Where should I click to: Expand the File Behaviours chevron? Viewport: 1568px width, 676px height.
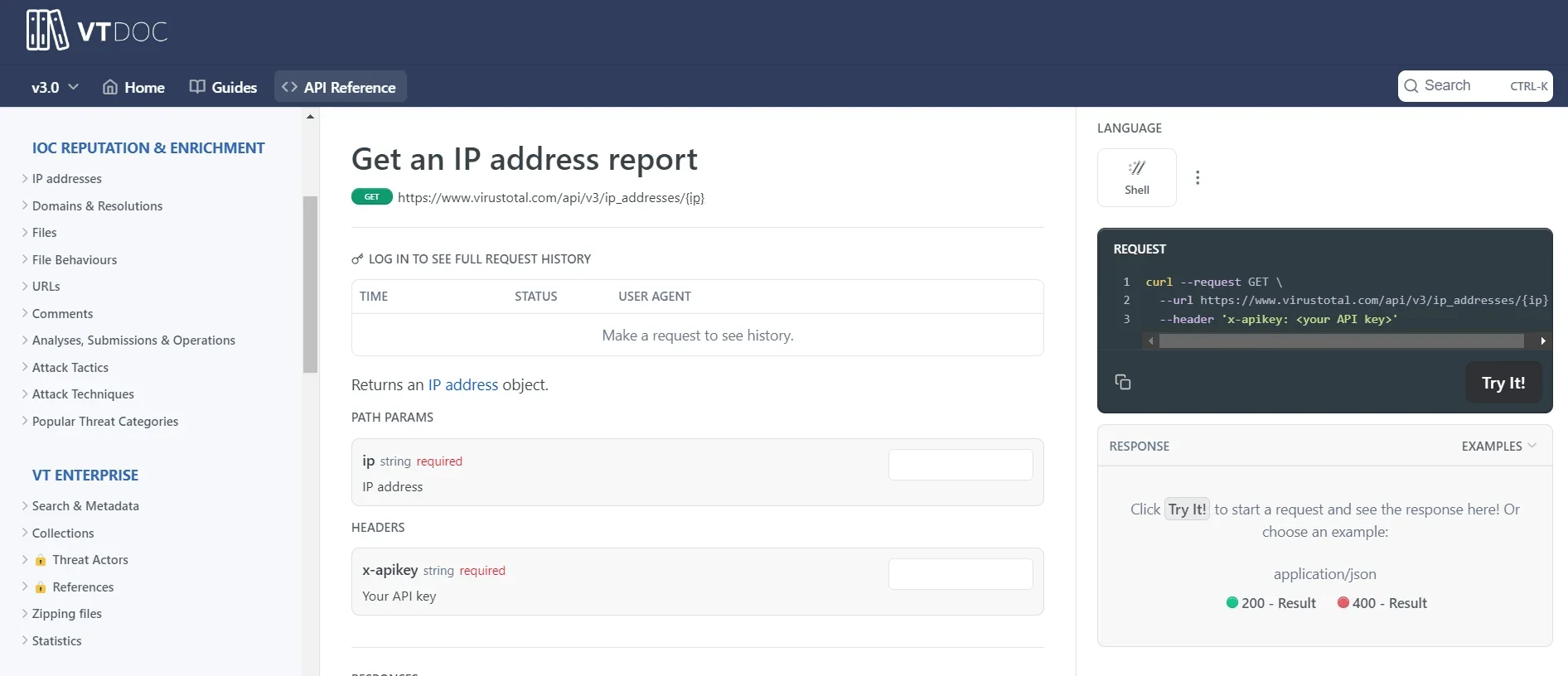coord(25,259)
